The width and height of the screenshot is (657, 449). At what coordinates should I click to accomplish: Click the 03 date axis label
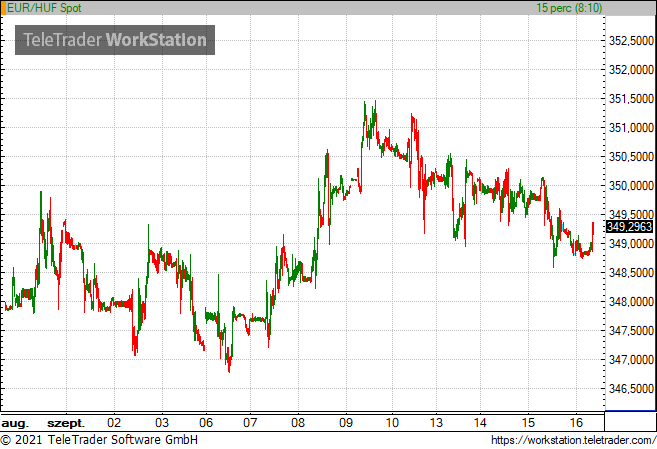[162, 423]
